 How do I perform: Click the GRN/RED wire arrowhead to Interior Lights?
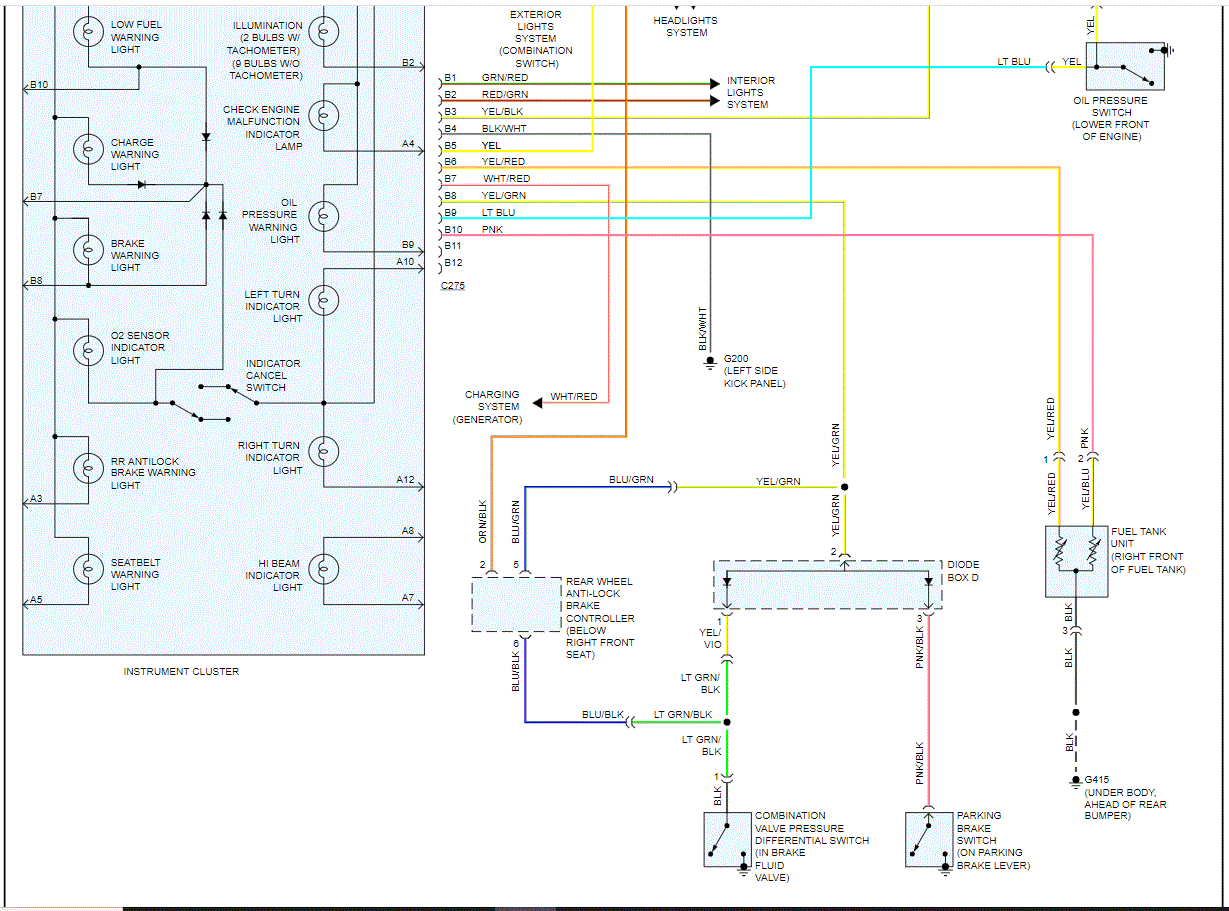[714, 84]
